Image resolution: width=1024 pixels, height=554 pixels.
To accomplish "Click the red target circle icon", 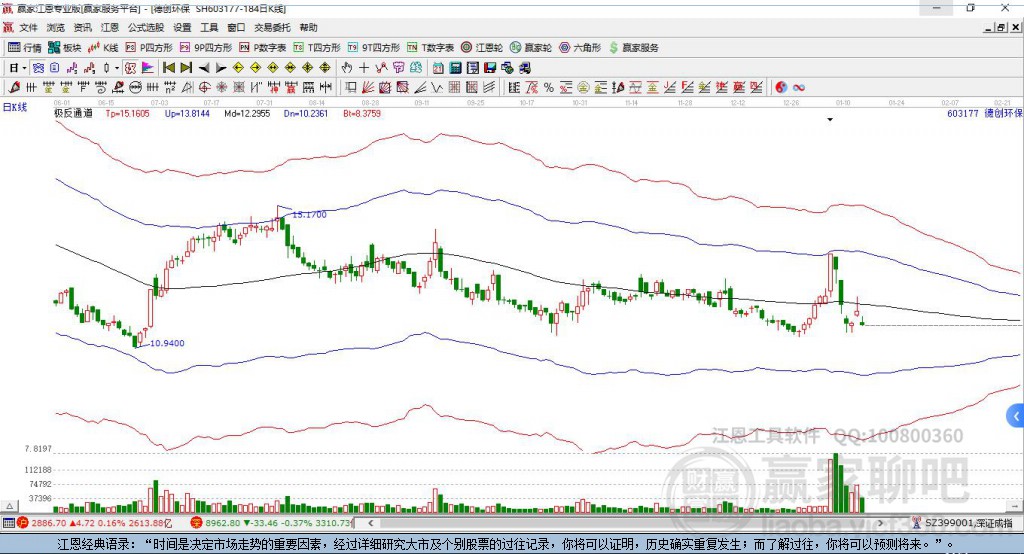I will 204,88.
